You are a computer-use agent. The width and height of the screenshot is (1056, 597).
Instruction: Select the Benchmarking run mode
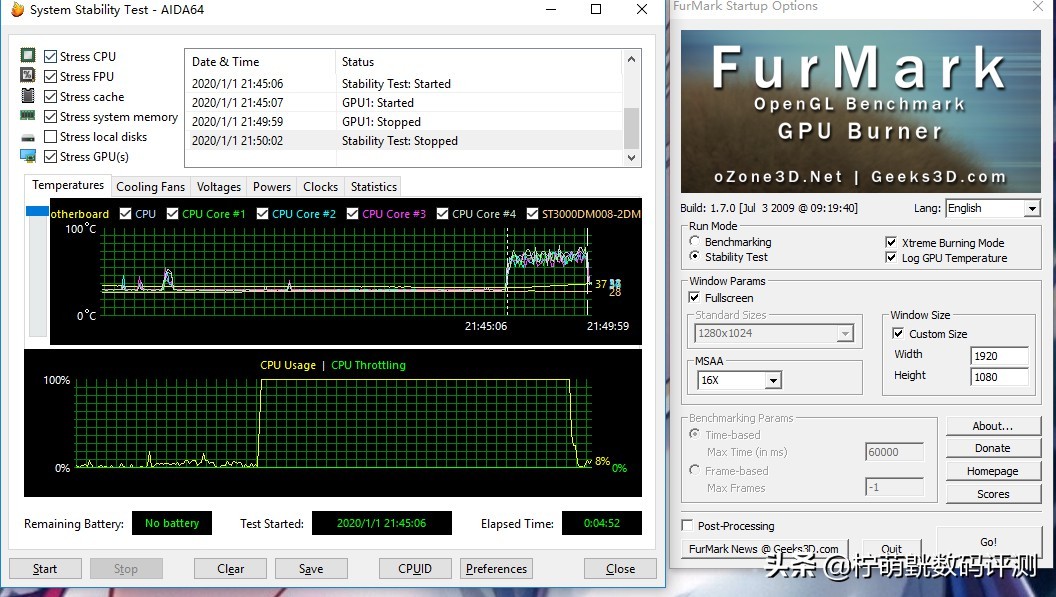click(x=695, y=242)
